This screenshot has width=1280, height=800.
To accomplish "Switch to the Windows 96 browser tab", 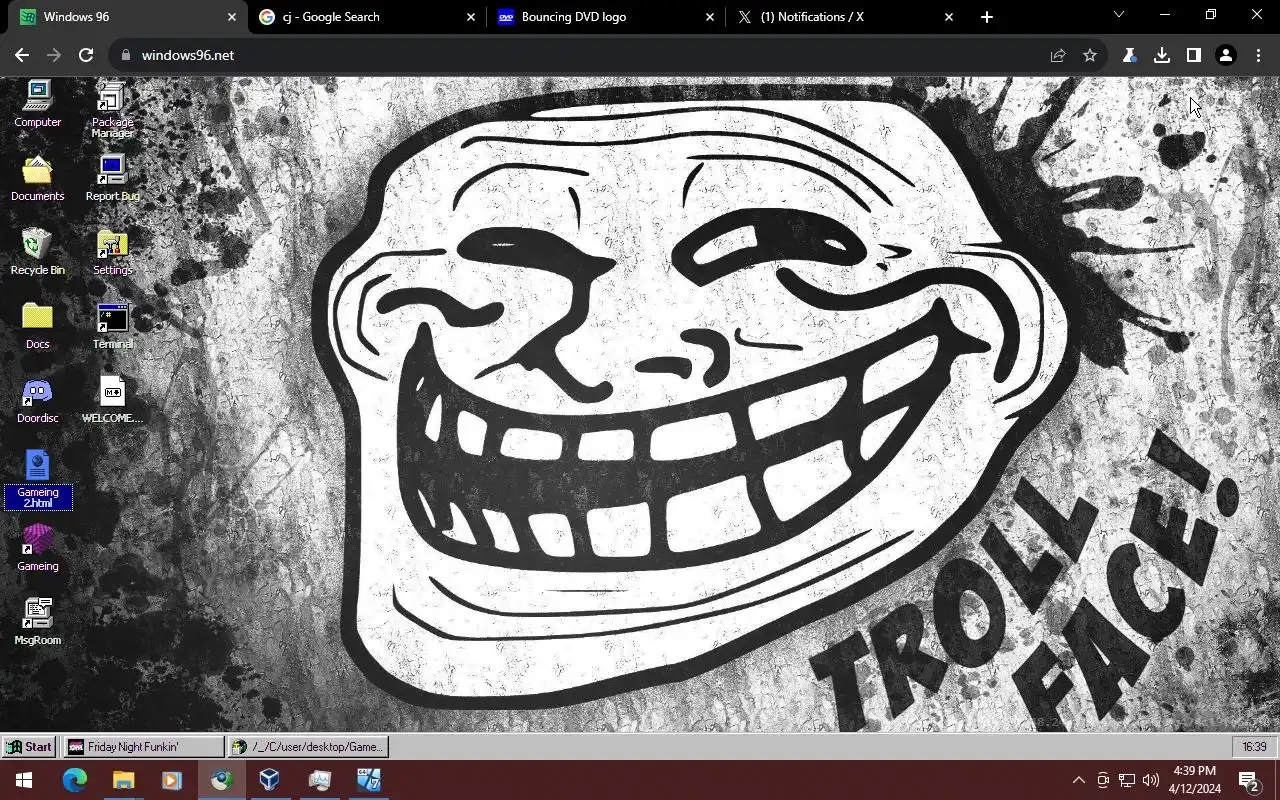I will [x=124, y=17].
